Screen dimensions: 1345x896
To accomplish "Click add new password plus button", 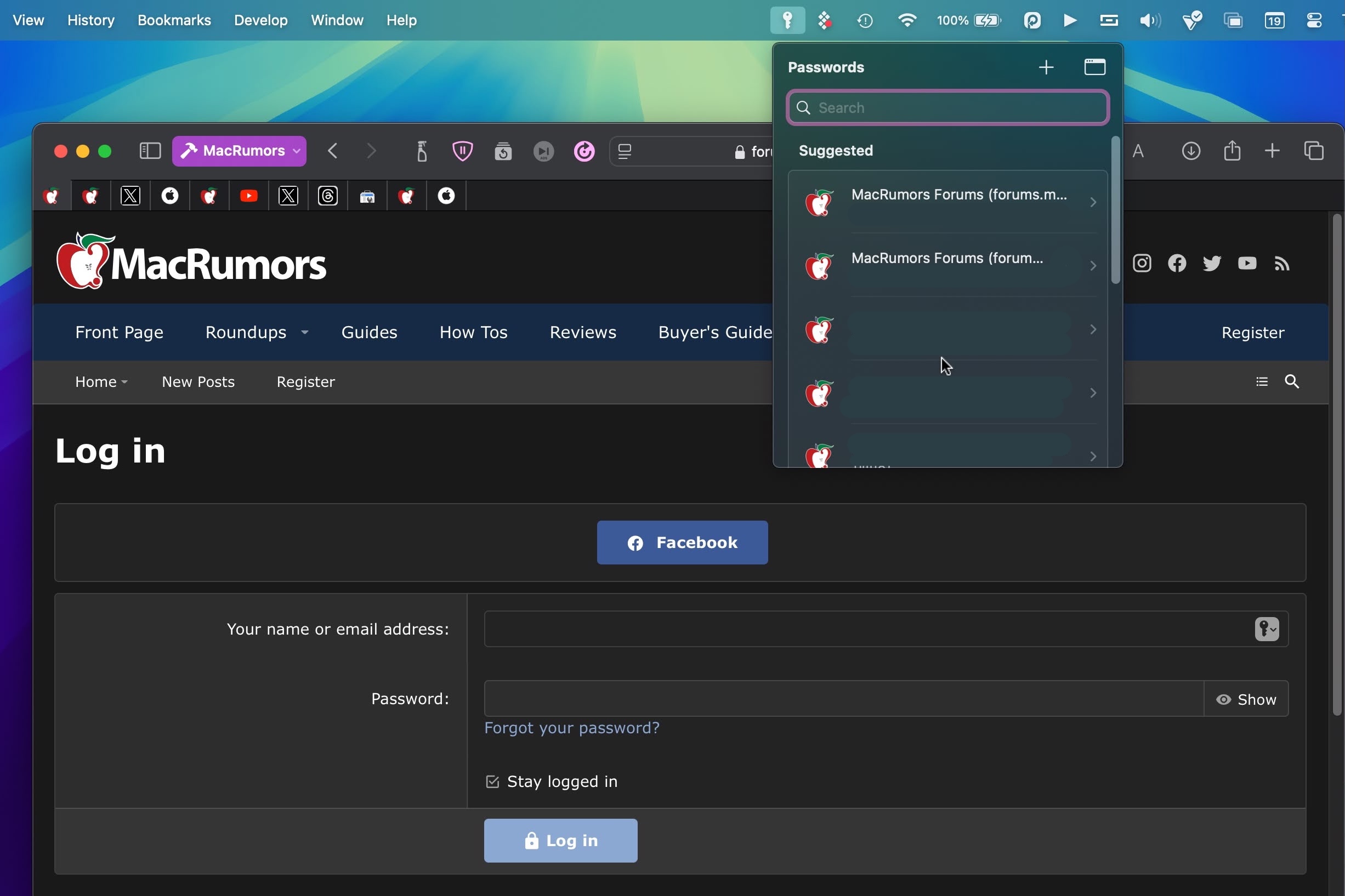I will point(1045,67).
